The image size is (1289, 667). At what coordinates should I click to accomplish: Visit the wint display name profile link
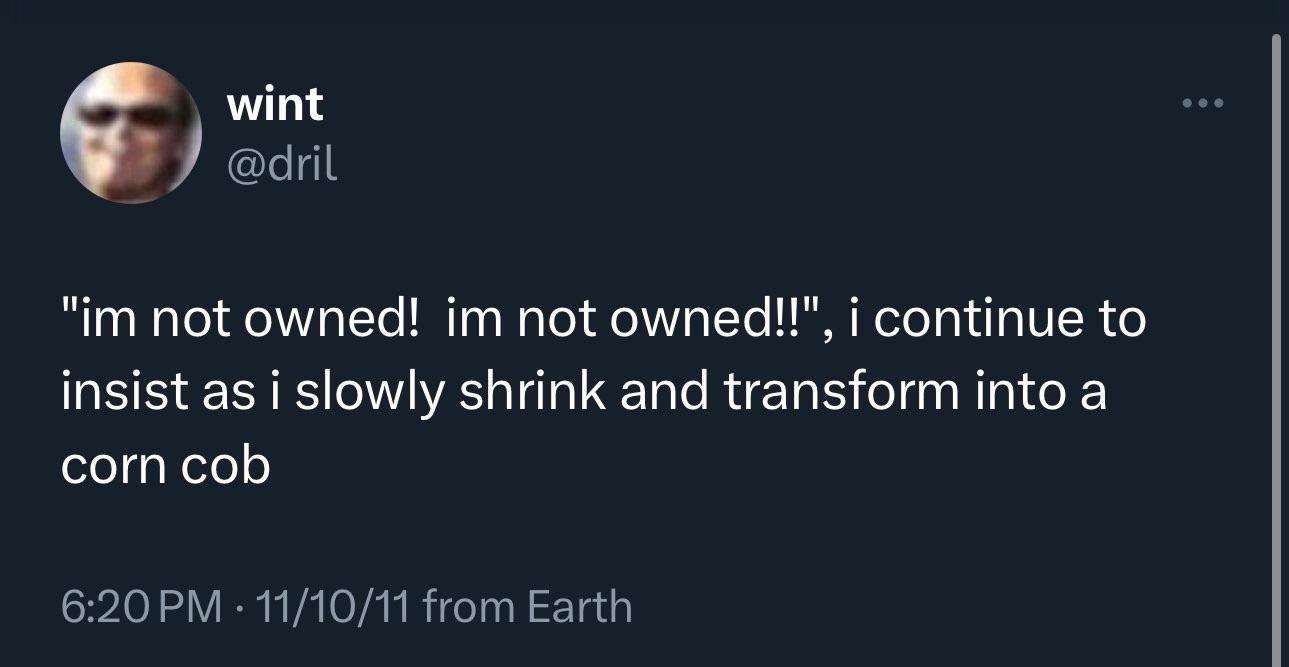pyautogui.click(x=276, y=104)
